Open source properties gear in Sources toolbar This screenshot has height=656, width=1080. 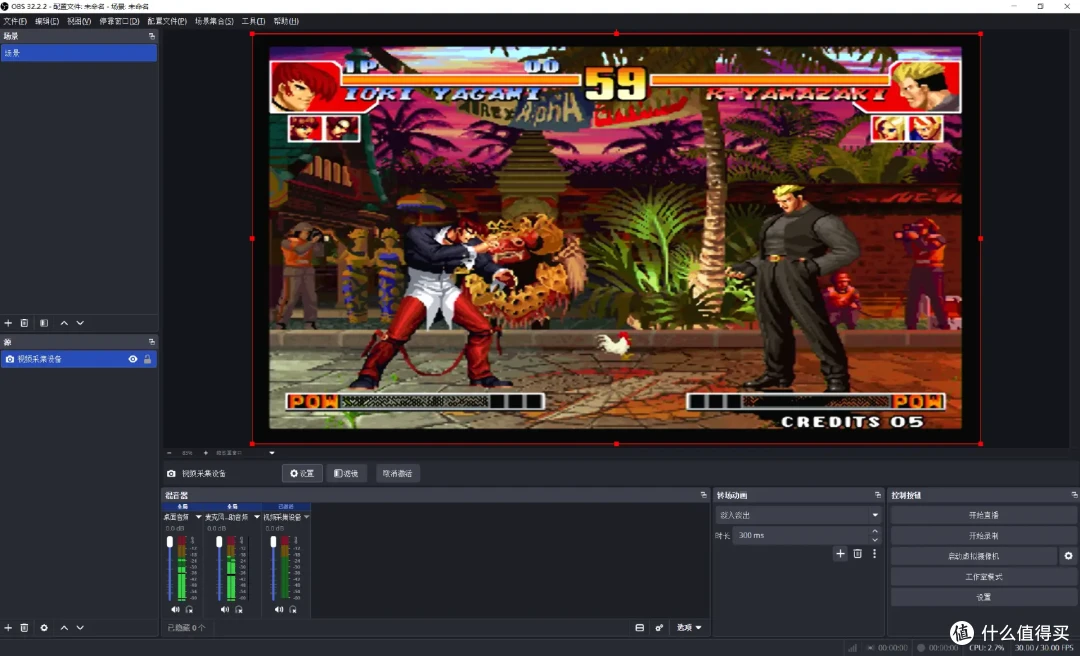tap(44, 628)
